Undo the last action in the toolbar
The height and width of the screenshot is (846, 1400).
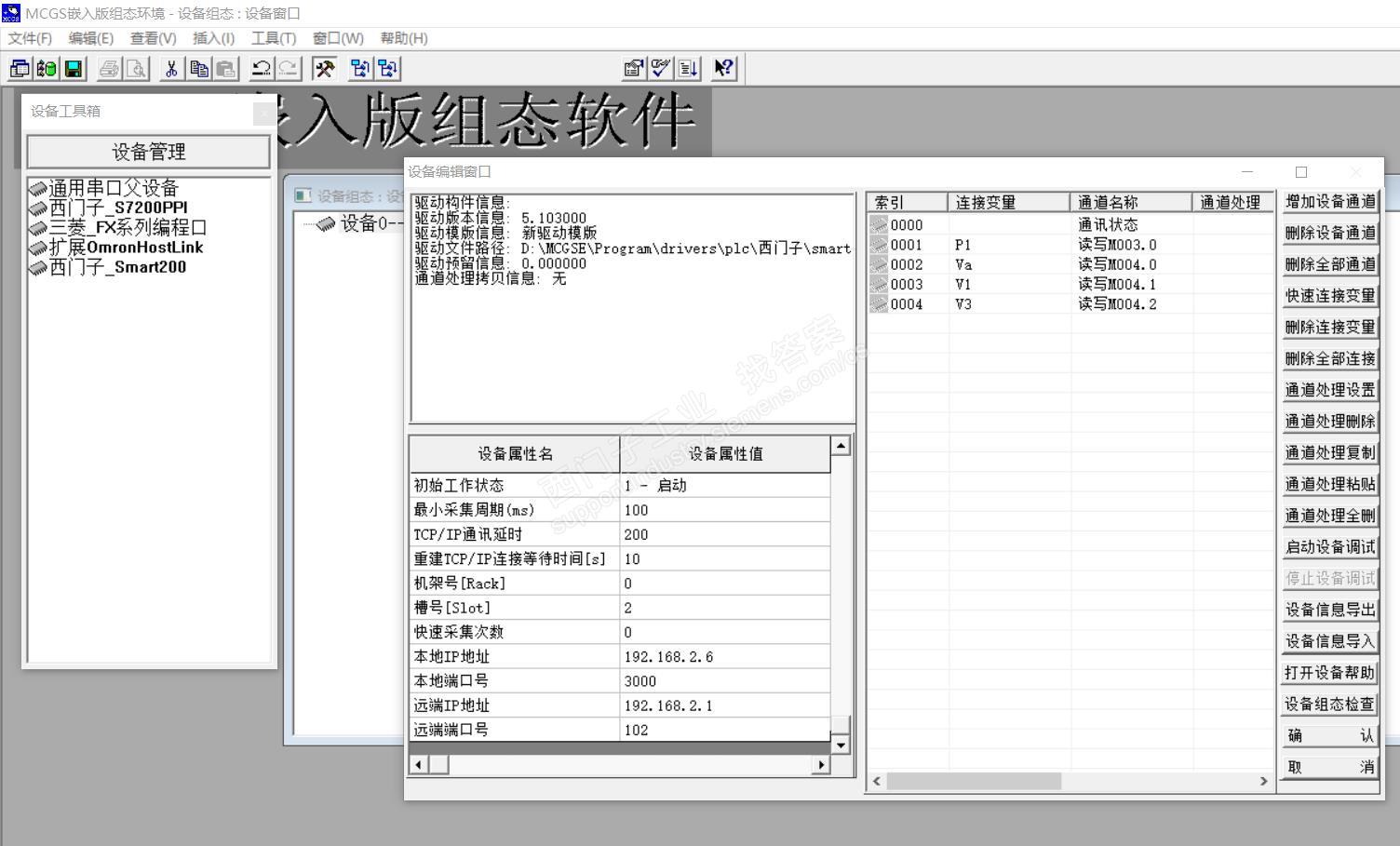pos(262,68)
